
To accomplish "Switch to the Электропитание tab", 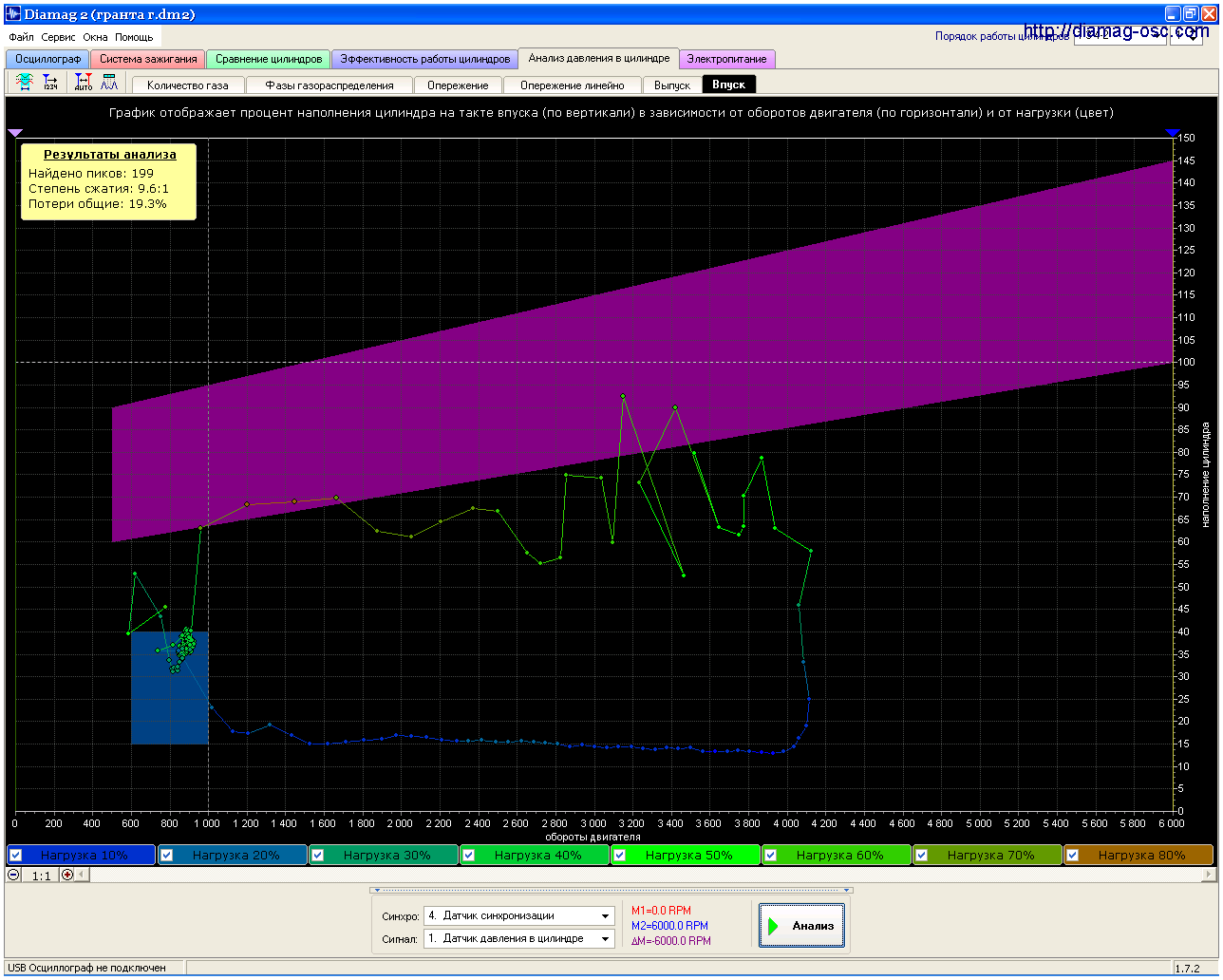I will tap(727, 59).
